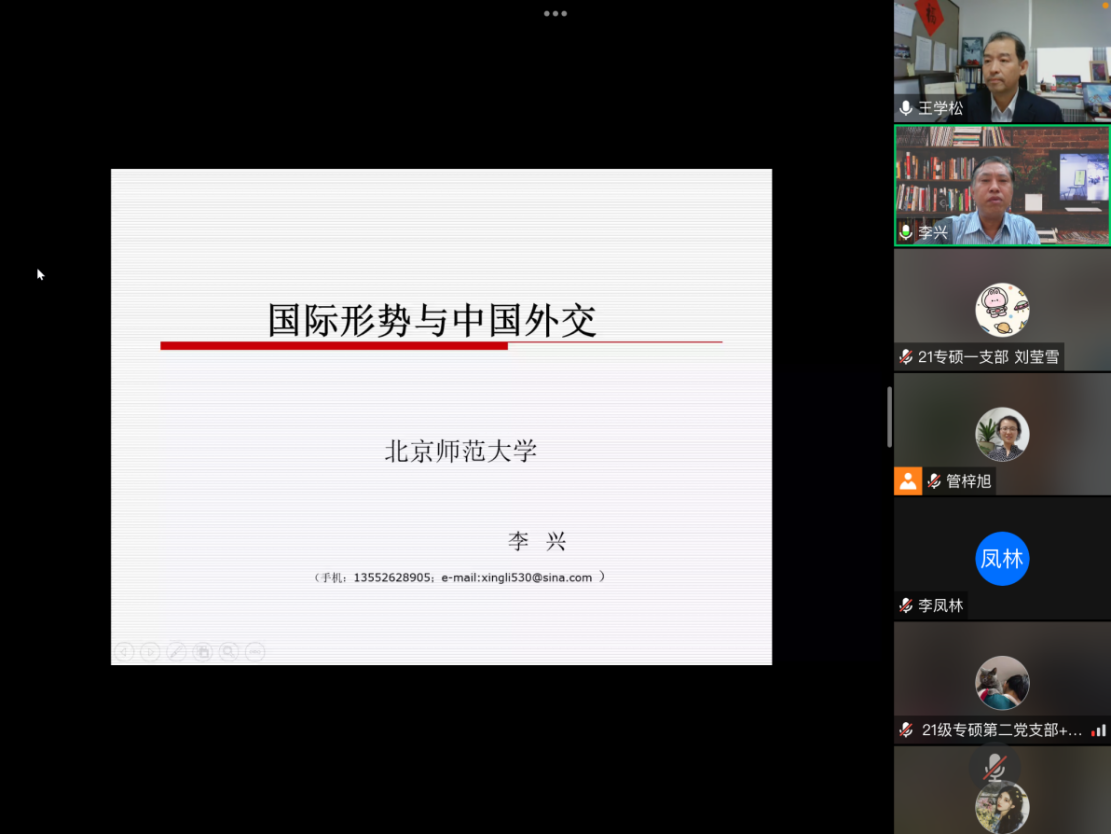Viewport: 1111px width, 834px height.
Task: Click network signal bars on 21级专硕 tile
Action: pos(1099,731)
